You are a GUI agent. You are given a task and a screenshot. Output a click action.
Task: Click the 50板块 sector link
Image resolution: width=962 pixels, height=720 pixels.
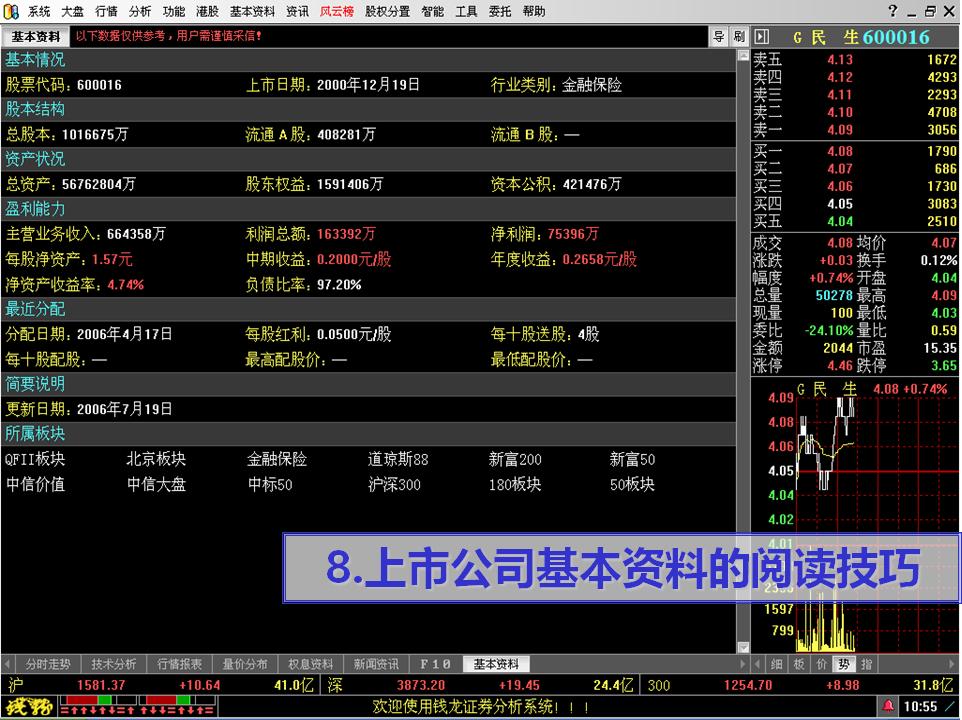pos(632,484)
